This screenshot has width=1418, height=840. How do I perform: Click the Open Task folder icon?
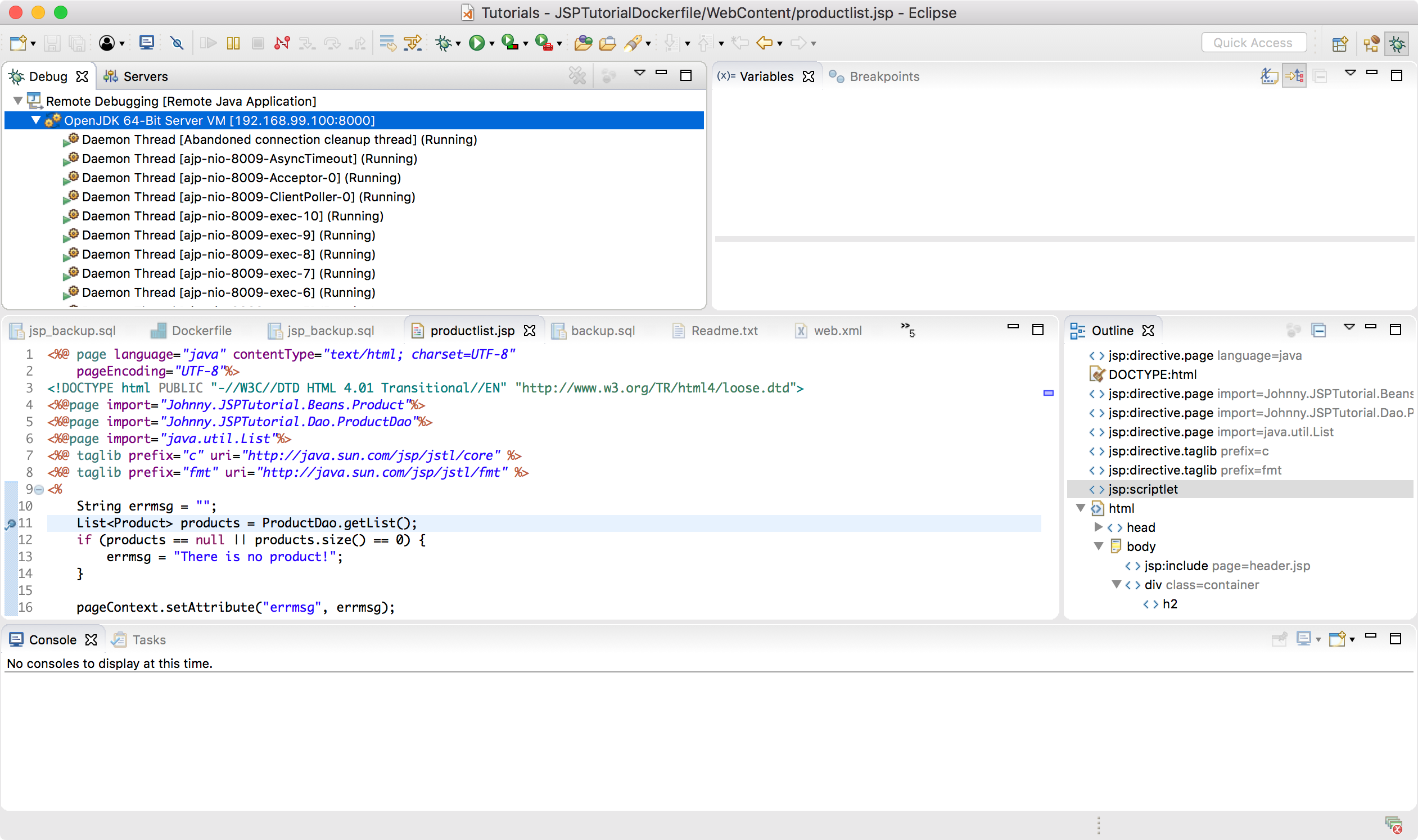[607, 43]
